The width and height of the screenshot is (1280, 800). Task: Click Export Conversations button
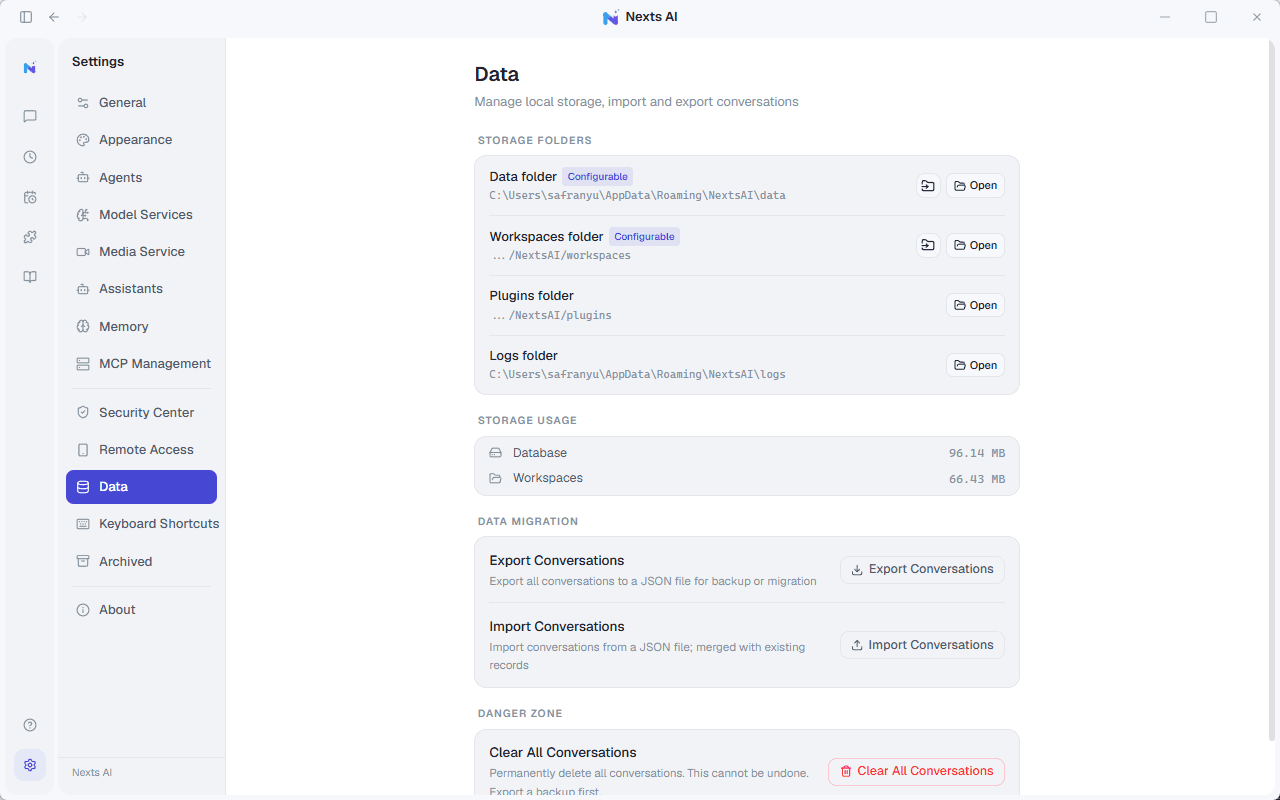(x=922, y=570)
